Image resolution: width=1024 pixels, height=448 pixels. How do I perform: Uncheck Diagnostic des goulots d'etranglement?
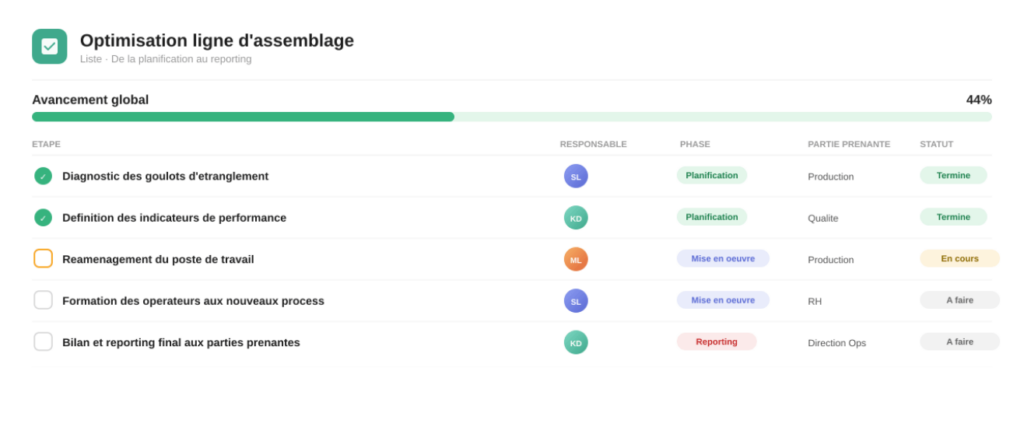pyautogui.click(x=43, y=176)
